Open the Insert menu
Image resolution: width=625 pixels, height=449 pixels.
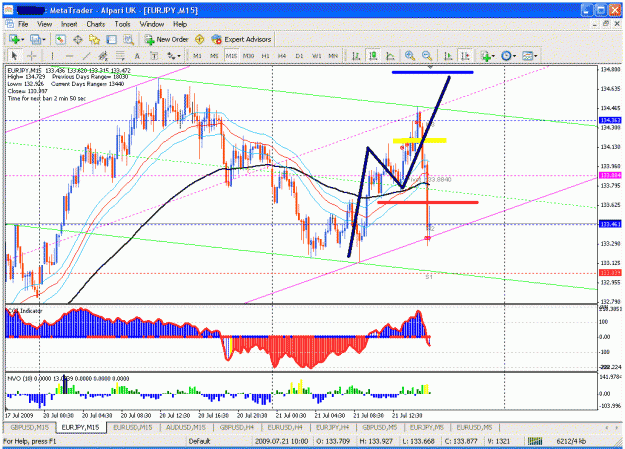[x=69, y=24]
